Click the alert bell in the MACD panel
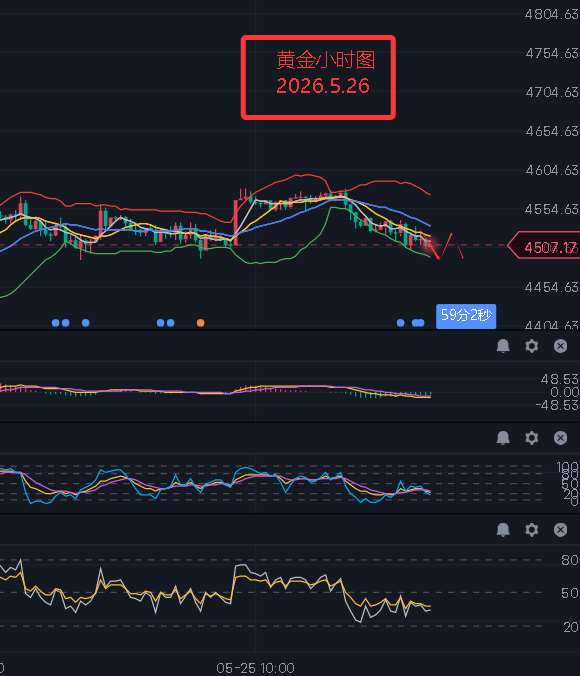 [503, 346]
